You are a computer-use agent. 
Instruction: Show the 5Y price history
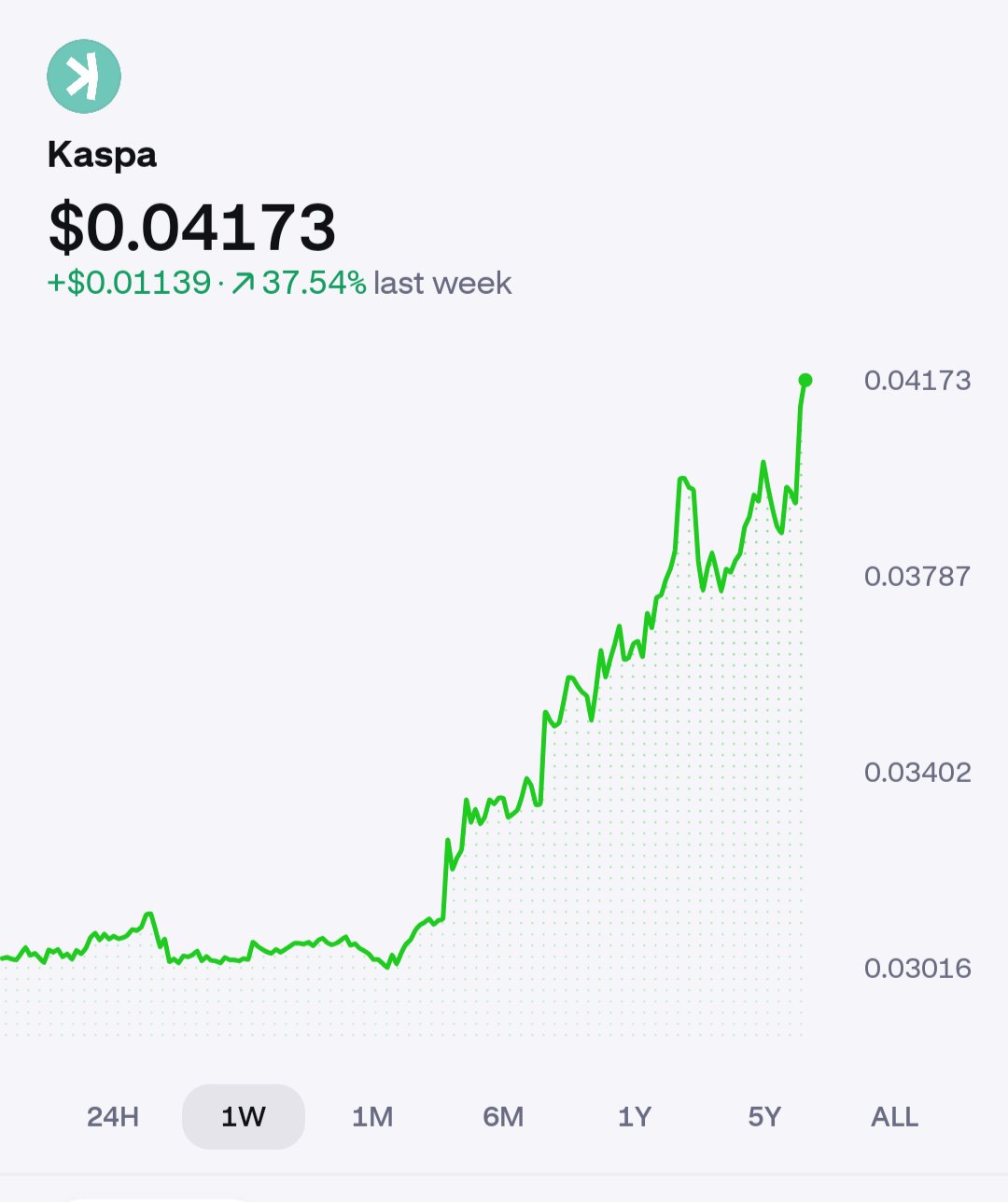(x=764, y=1116)
